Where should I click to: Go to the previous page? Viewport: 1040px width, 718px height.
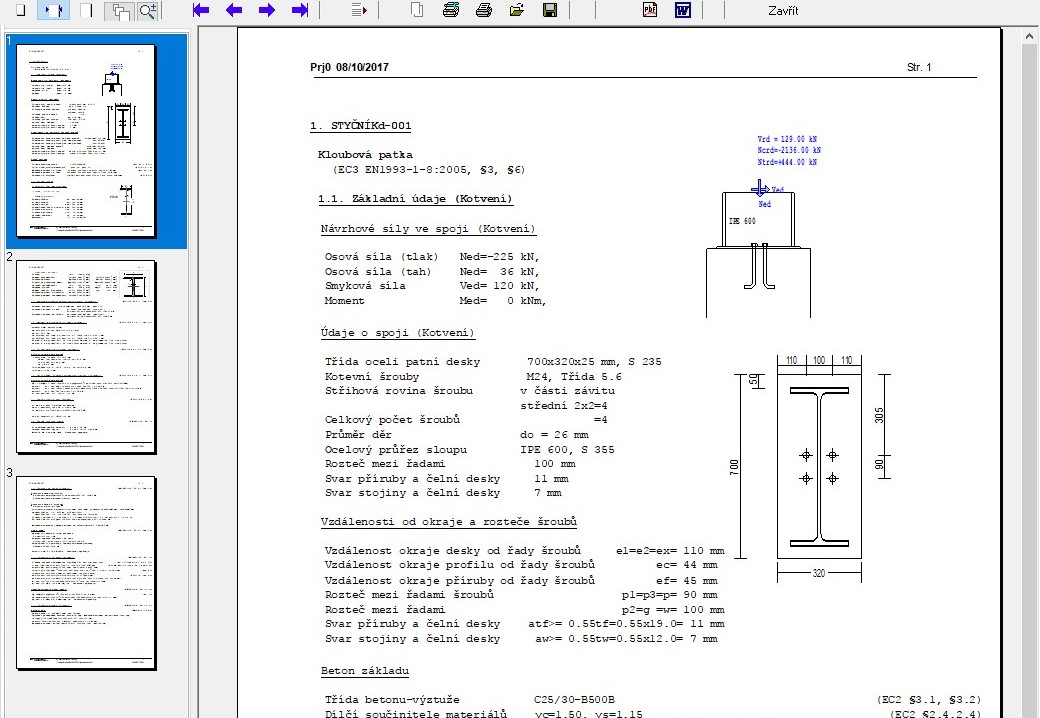click(x=233, y=10)
